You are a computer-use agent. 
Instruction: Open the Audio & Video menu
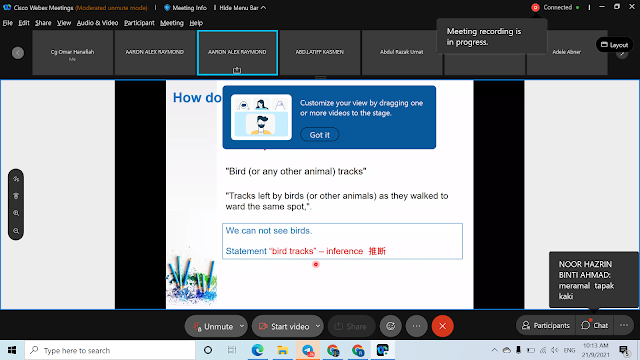click(97, 23)
